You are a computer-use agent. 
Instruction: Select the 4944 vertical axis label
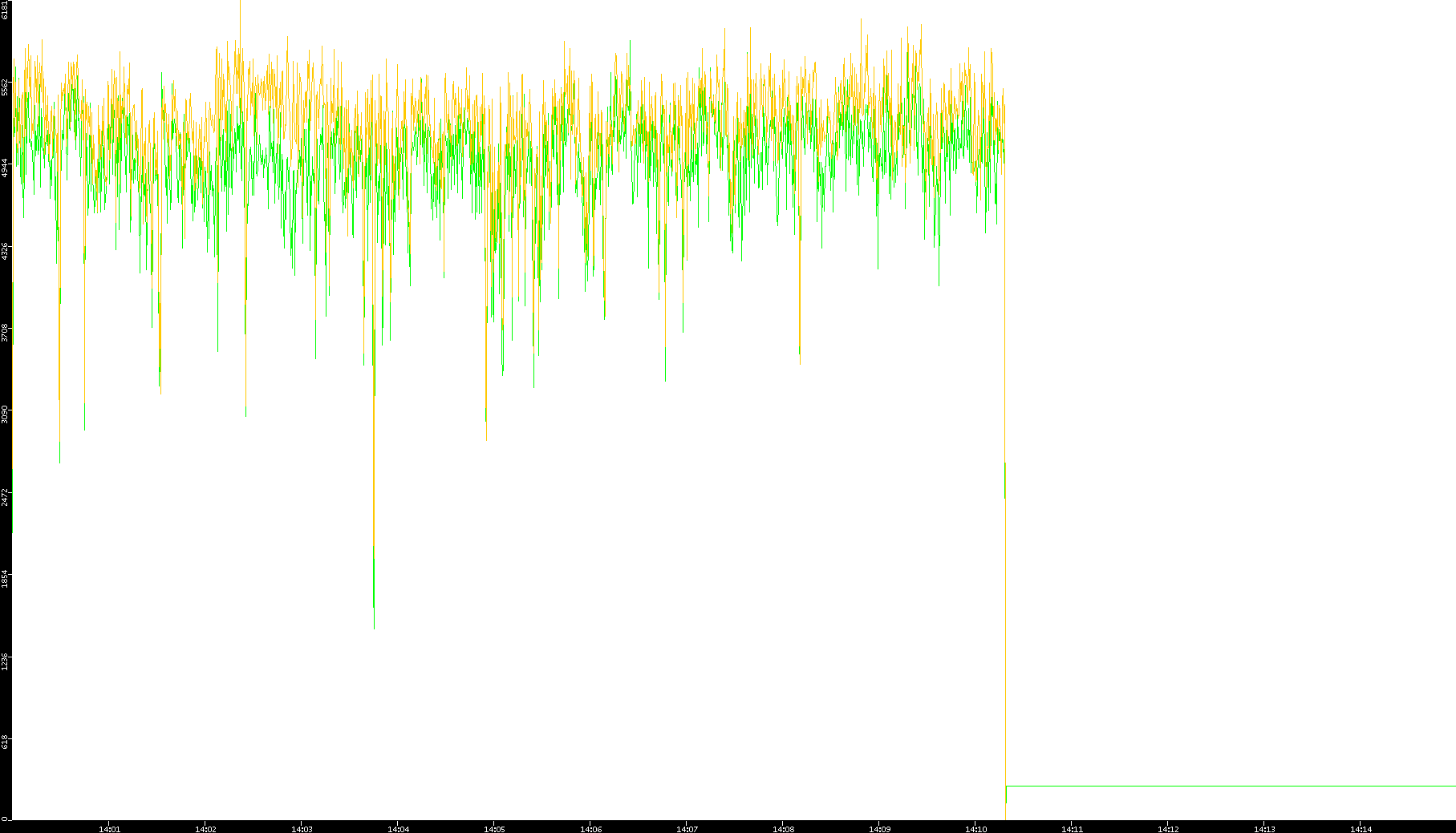tap(6, 168)
